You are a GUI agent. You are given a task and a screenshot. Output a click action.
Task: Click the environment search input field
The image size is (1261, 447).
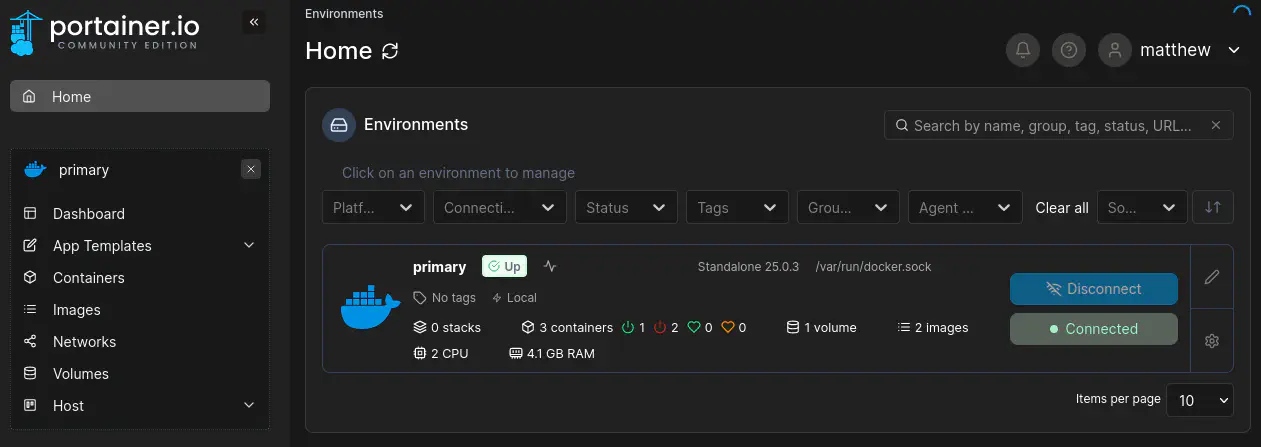pyautogui.click(x=1050, y=126)
